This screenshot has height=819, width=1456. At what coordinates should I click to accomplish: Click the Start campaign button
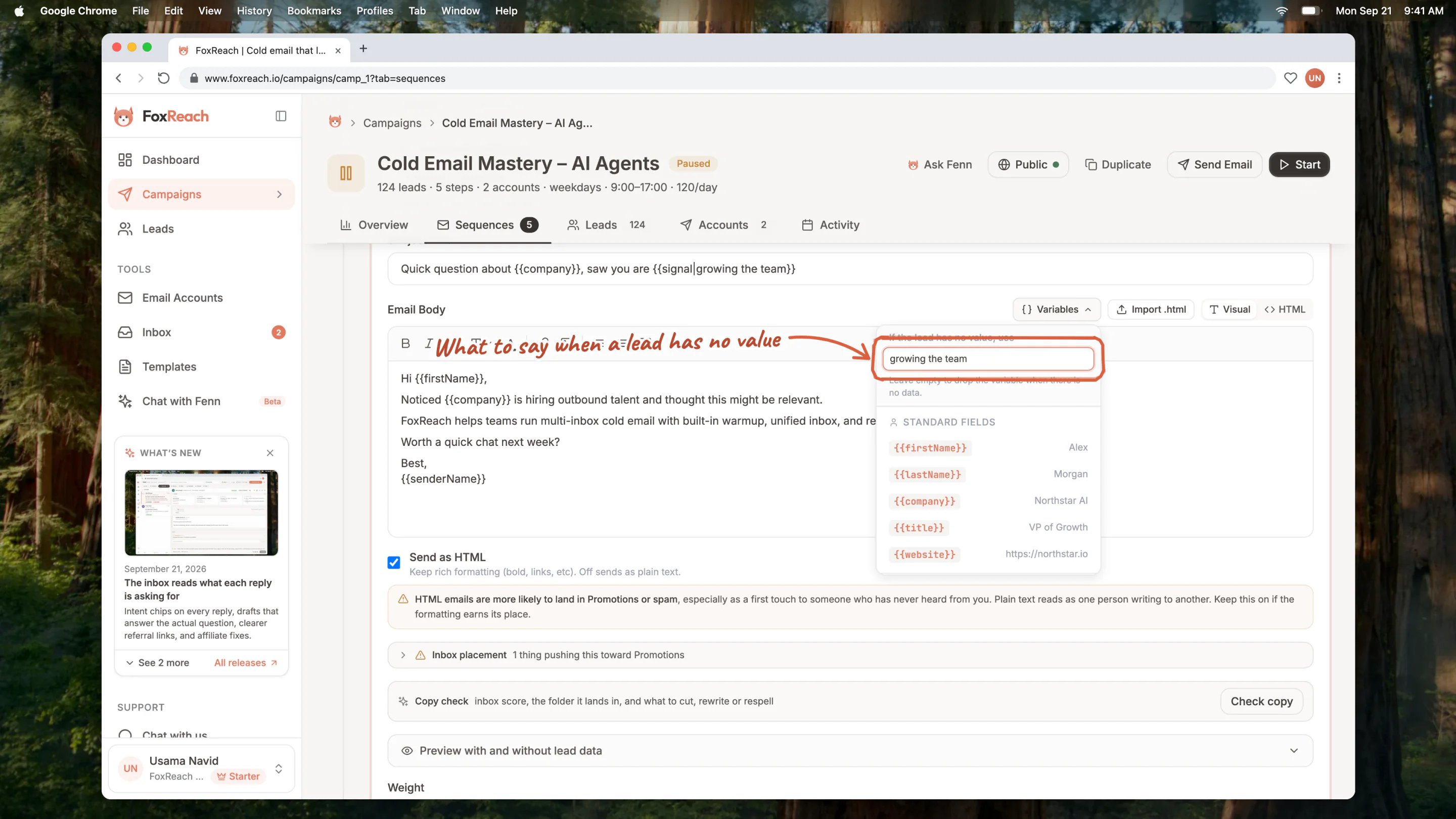[1299, 164]
